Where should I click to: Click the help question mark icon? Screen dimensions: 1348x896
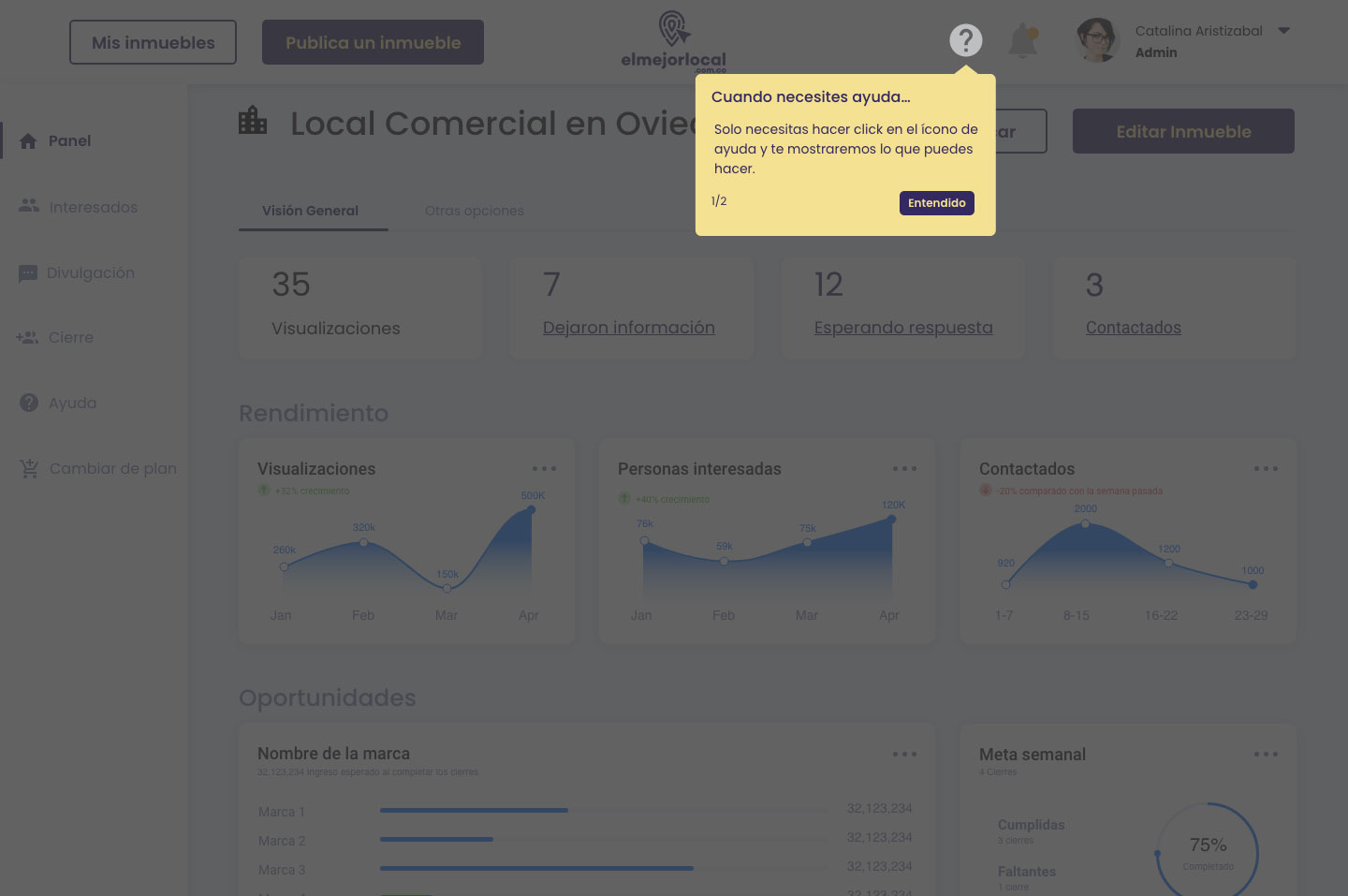pos(966,40)
